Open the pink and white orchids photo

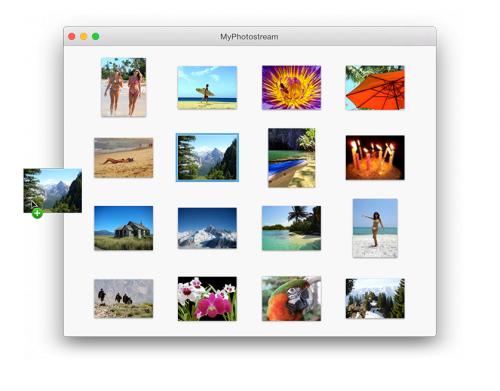(207, 299)
